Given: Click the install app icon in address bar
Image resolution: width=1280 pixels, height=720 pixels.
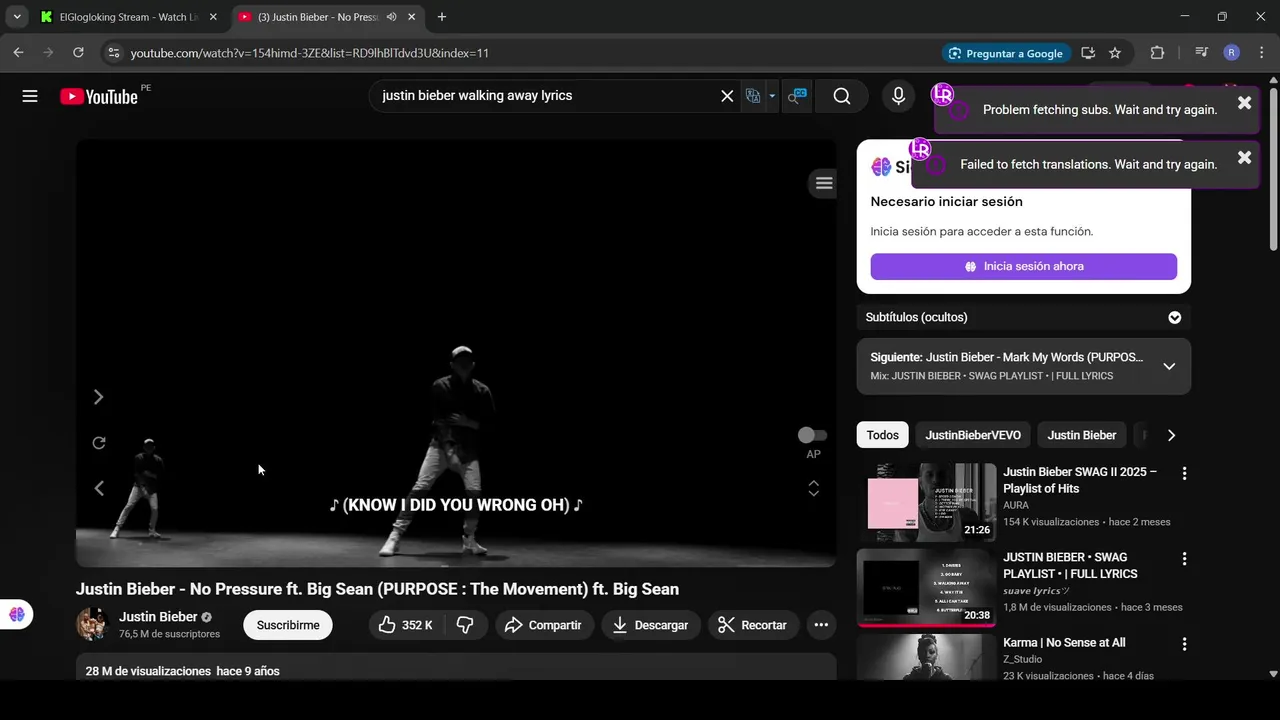Looking at the screenshot, I should pyautogui.click(x=1088, y=53).
